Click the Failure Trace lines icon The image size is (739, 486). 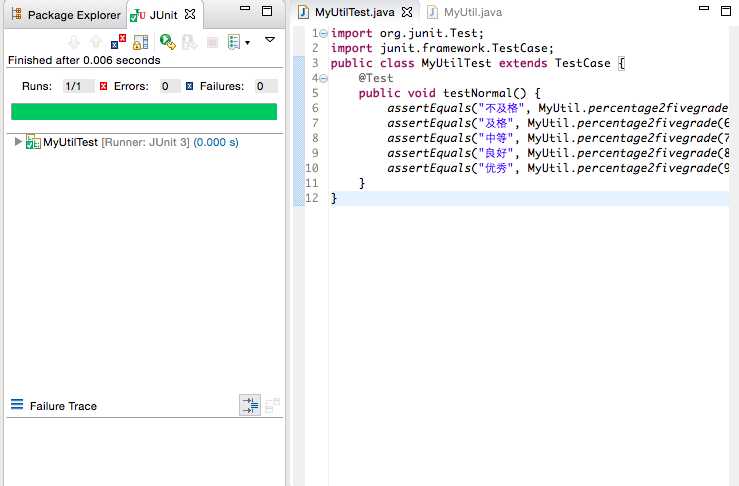click(x=17, y=404)
